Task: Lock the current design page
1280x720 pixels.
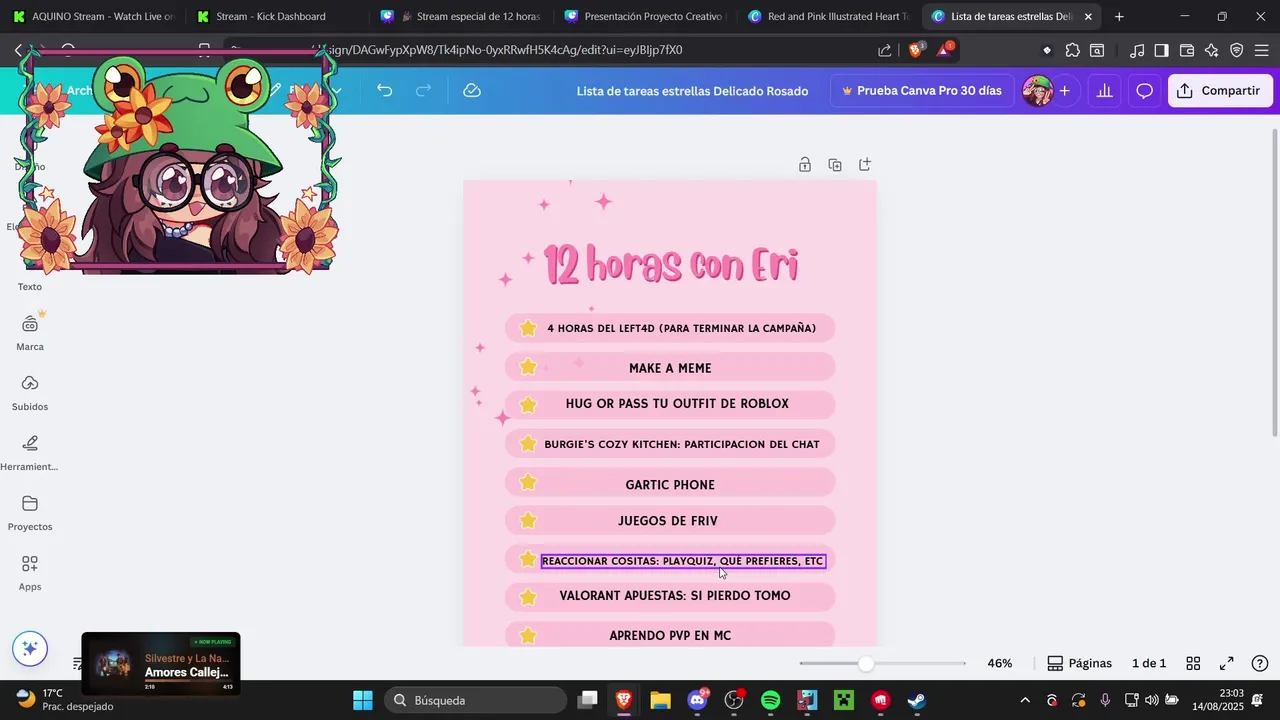Action: pyautogui.click(x=804, y=164)
